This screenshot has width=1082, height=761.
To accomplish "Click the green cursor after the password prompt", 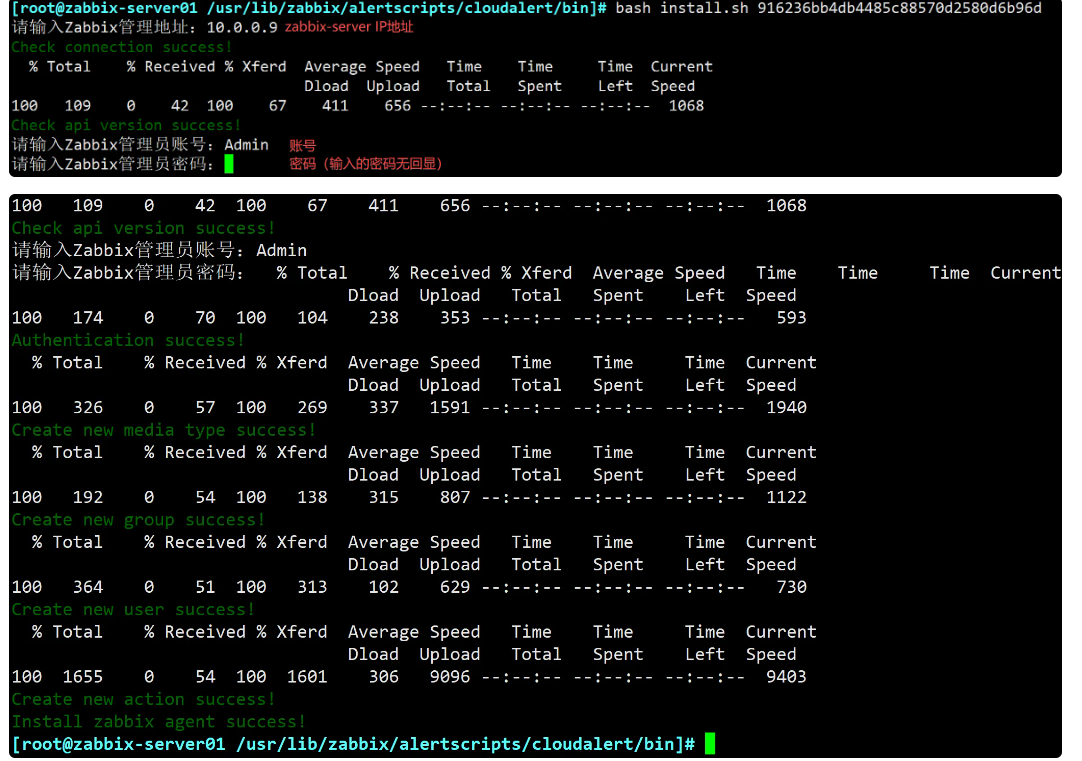I will pos(229,164).
